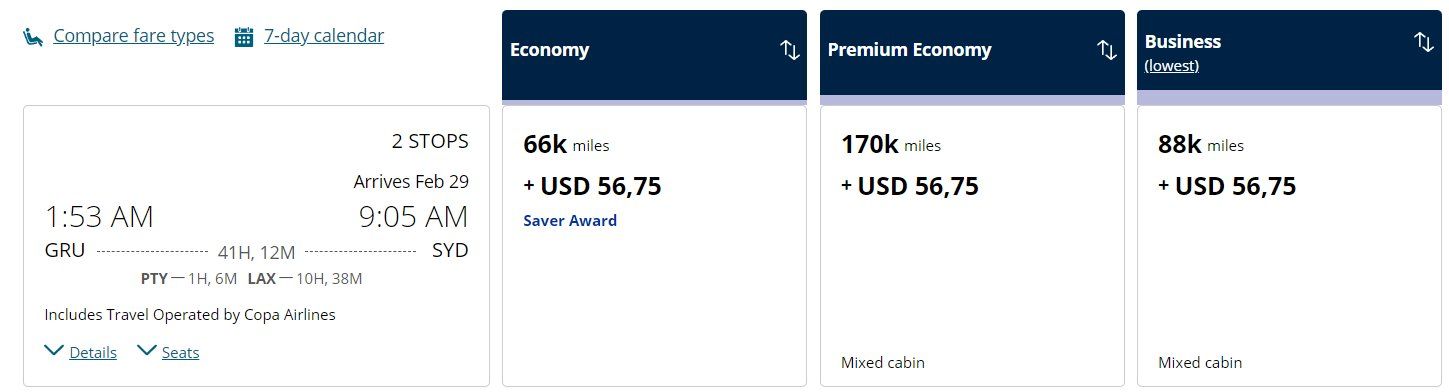
Task: Click the (lowest) link under Business
Action: tap(1172, 66)
